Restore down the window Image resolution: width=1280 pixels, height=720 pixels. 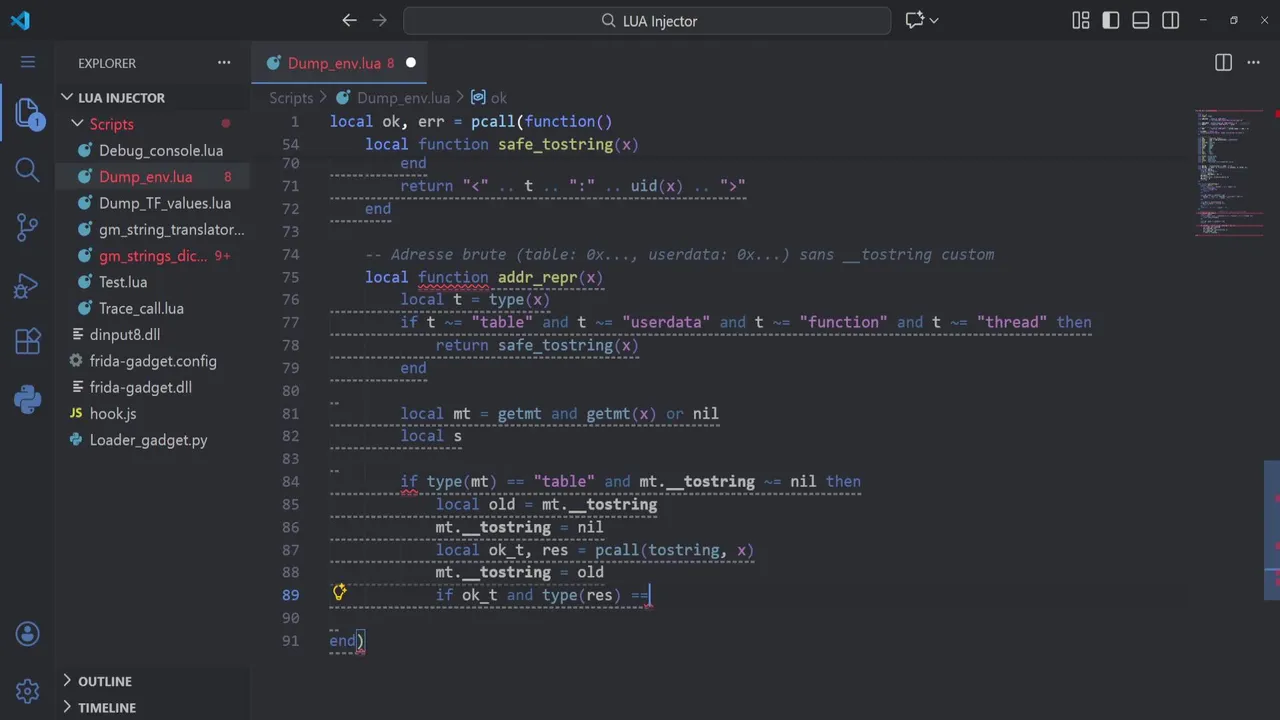tap(1234, 20)
